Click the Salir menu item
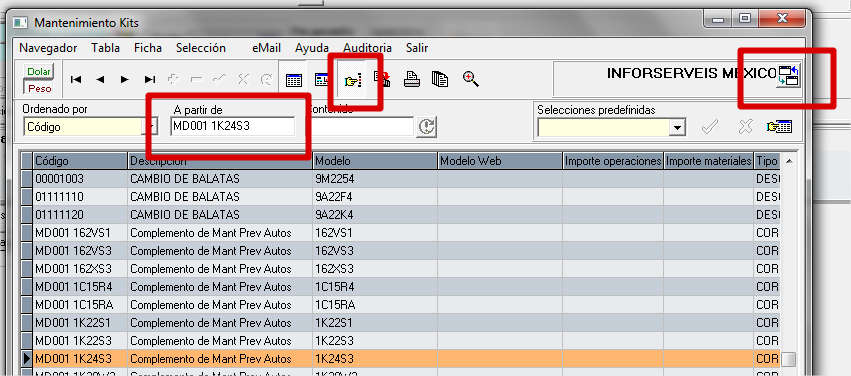 coord(417,48)
